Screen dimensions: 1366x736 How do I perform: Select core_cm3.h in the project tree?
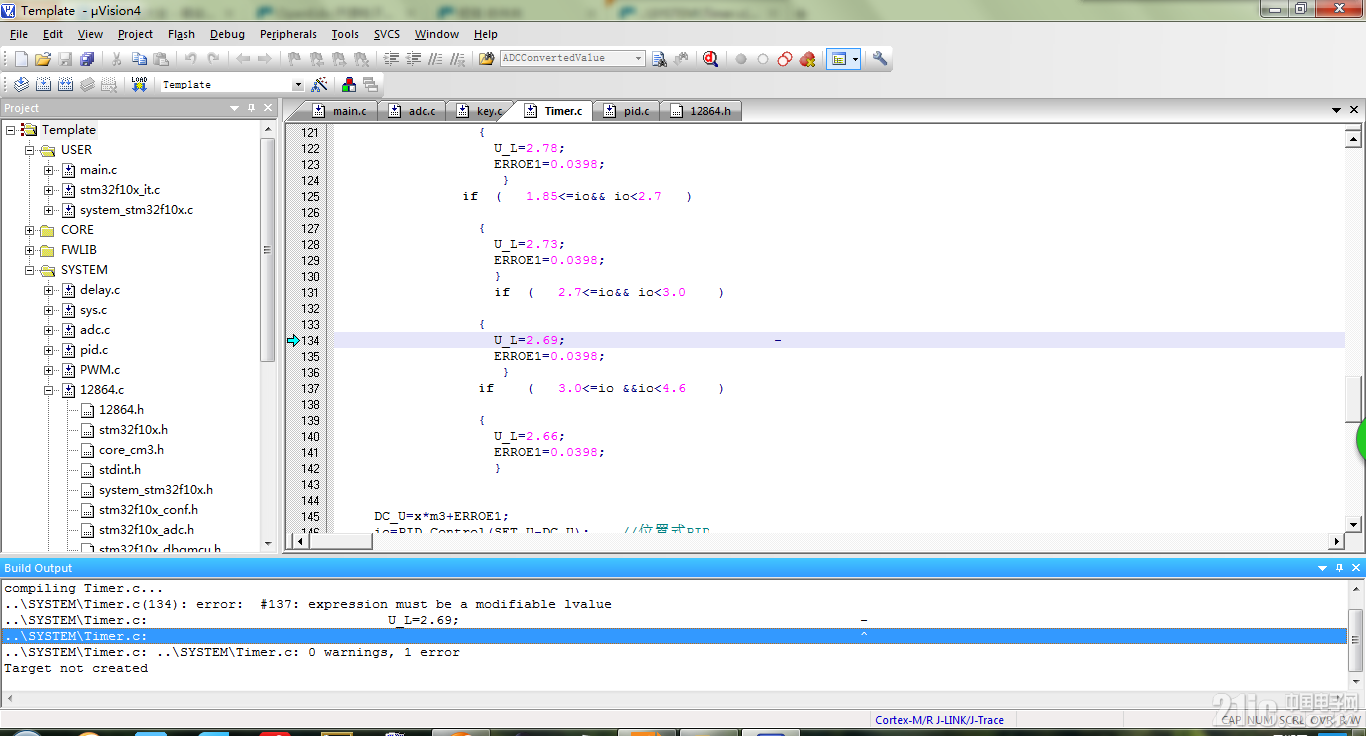coord(131,450)
